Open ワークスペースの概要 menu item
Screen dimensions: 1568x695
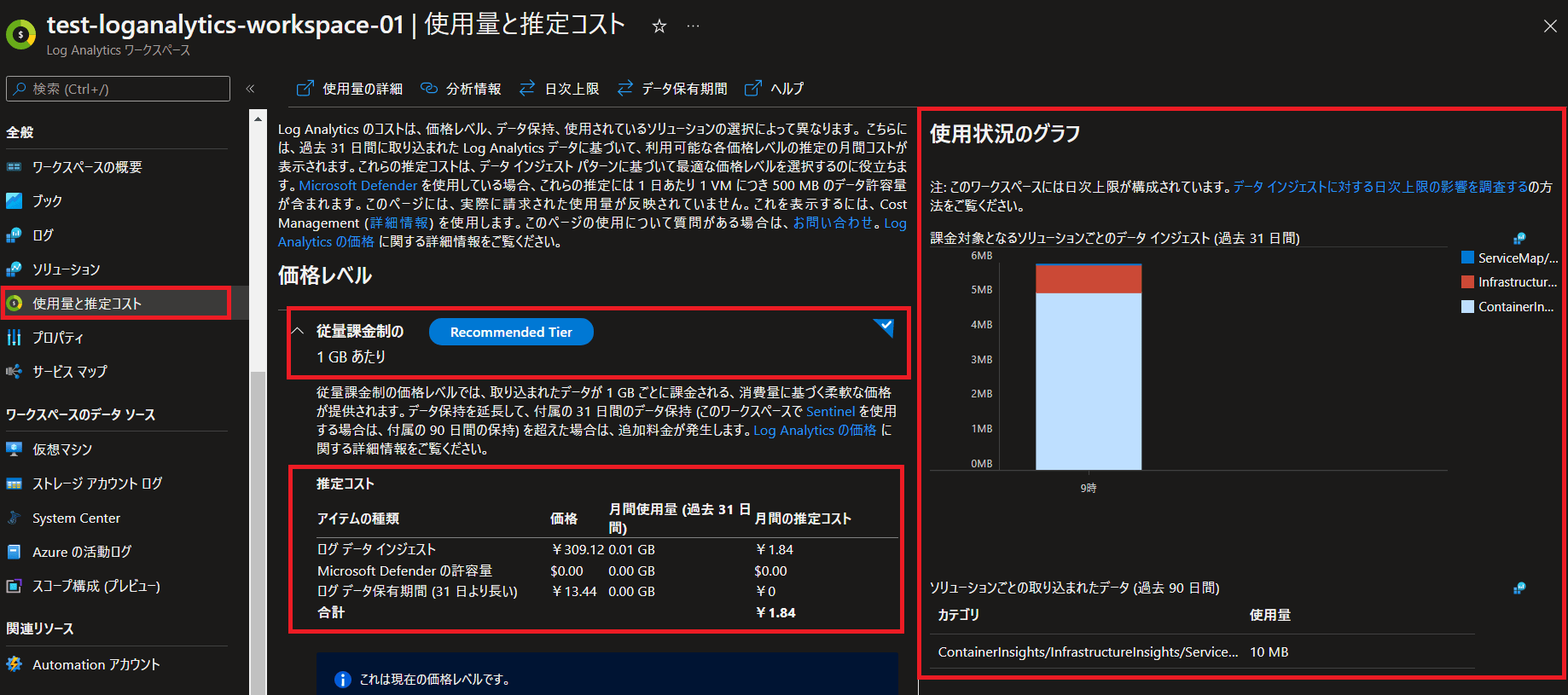click(87, 167)
